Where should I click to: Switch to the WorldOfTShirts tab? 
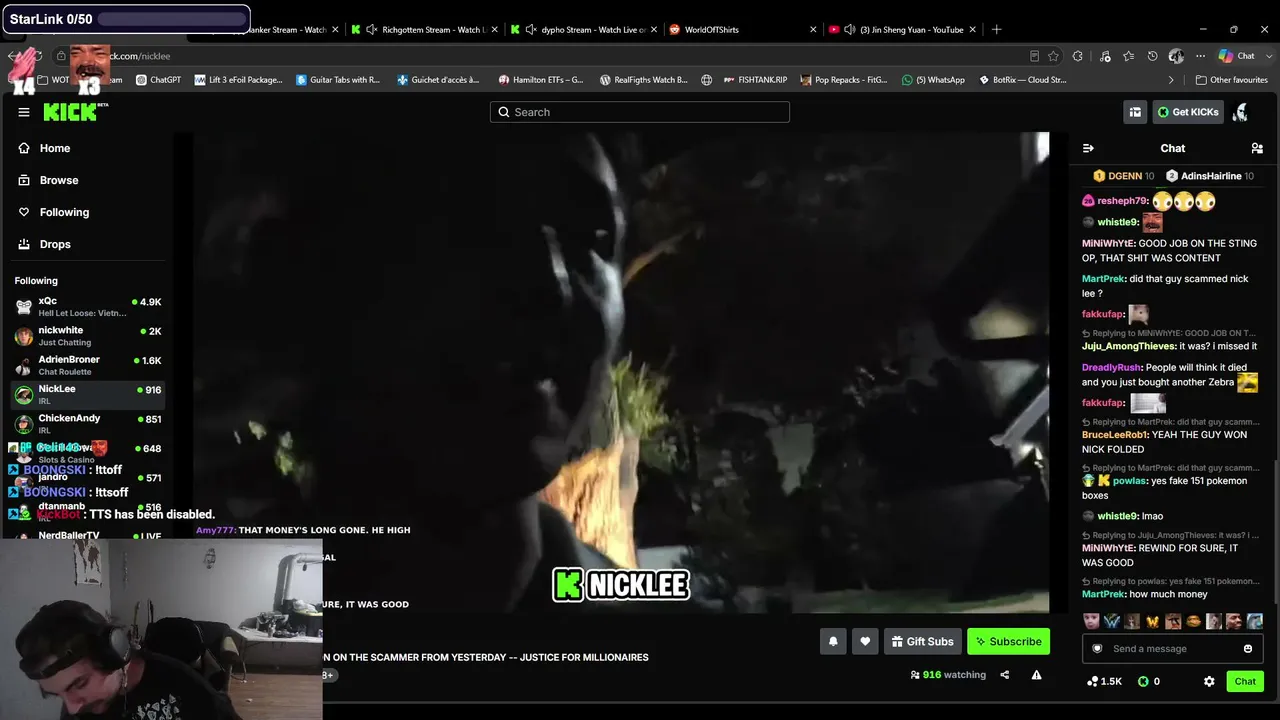click(740, 30)
